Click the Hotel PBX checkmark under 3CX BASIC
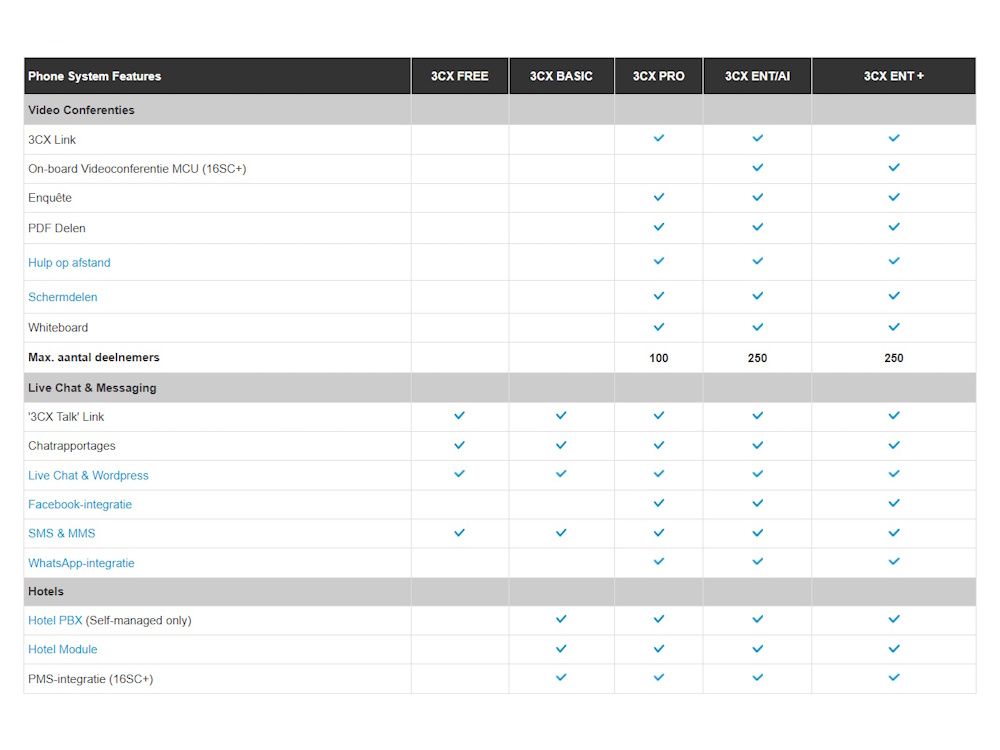The width and height of the screenshot is (1000, 750). 561,619
